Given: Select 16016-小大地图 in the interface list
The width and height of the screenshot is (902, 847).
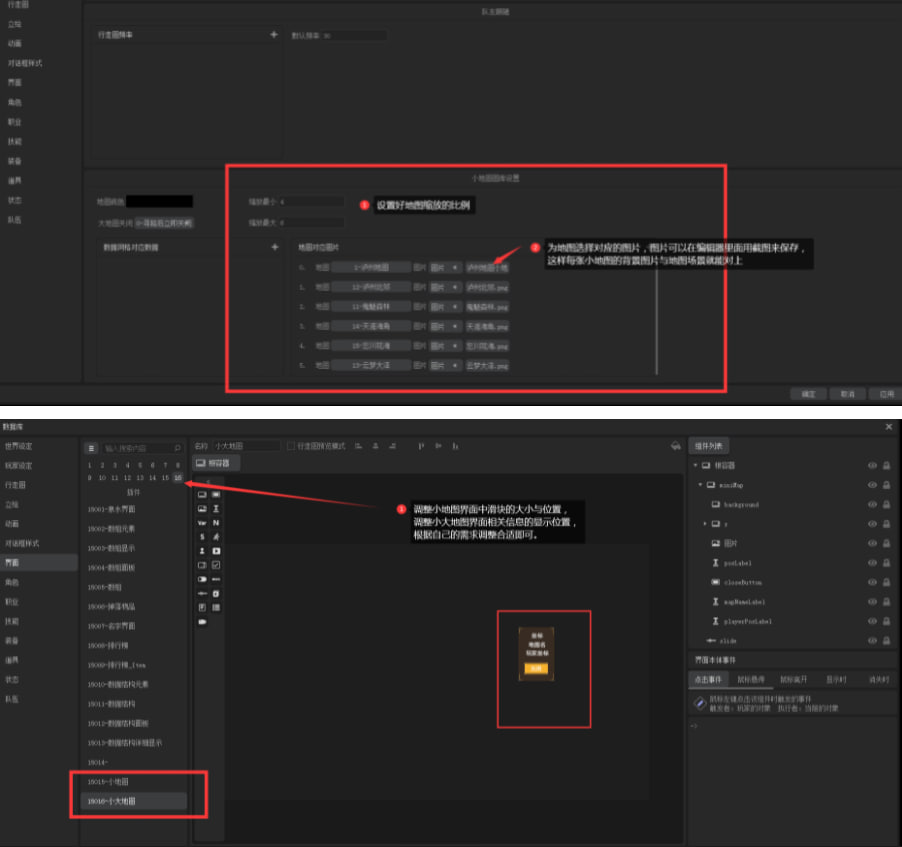Looking at the screenshot, I should tap(133, 801).
